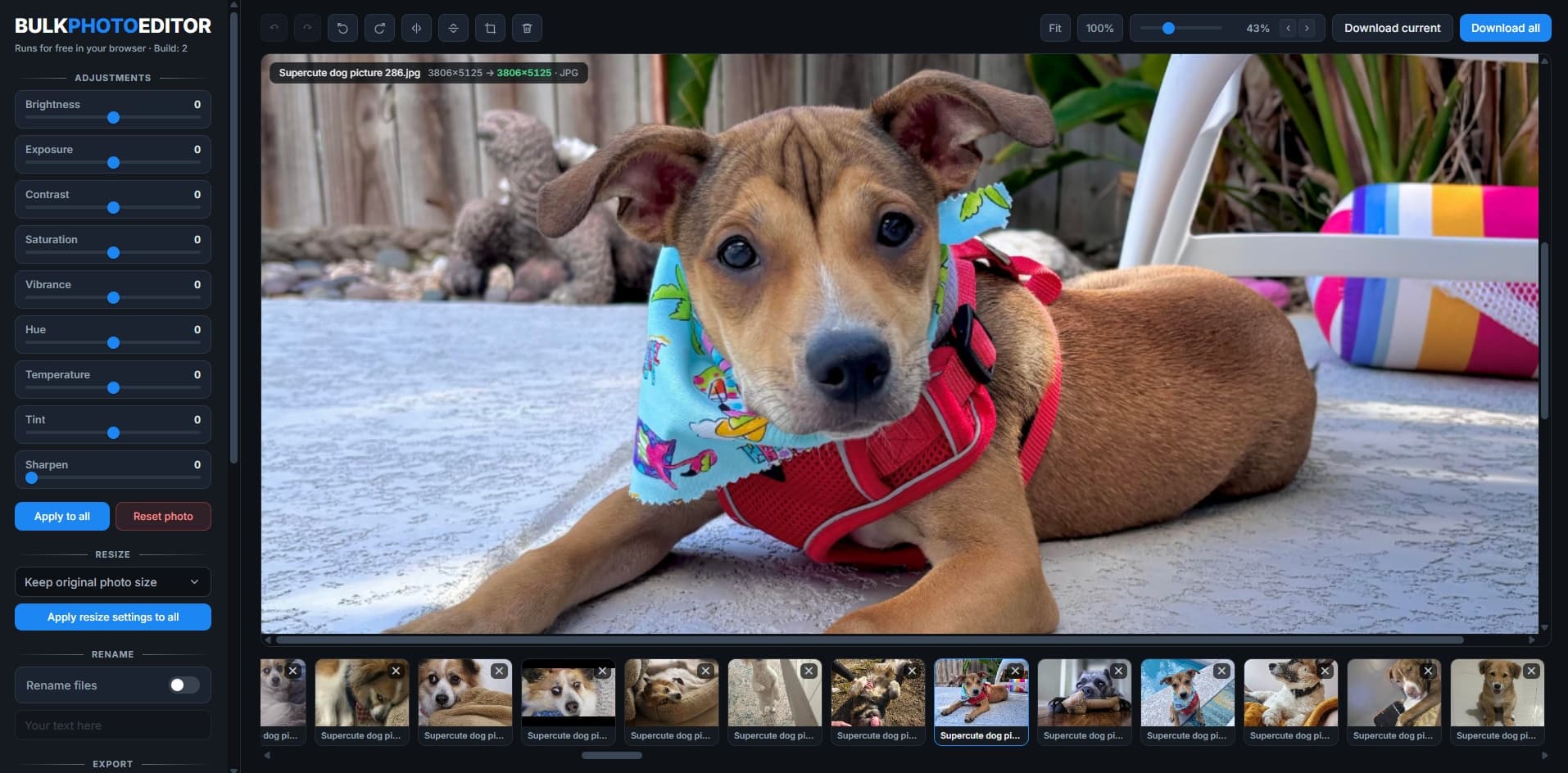Remove the letterboxed corgi thumbnail

click(602, 671)
